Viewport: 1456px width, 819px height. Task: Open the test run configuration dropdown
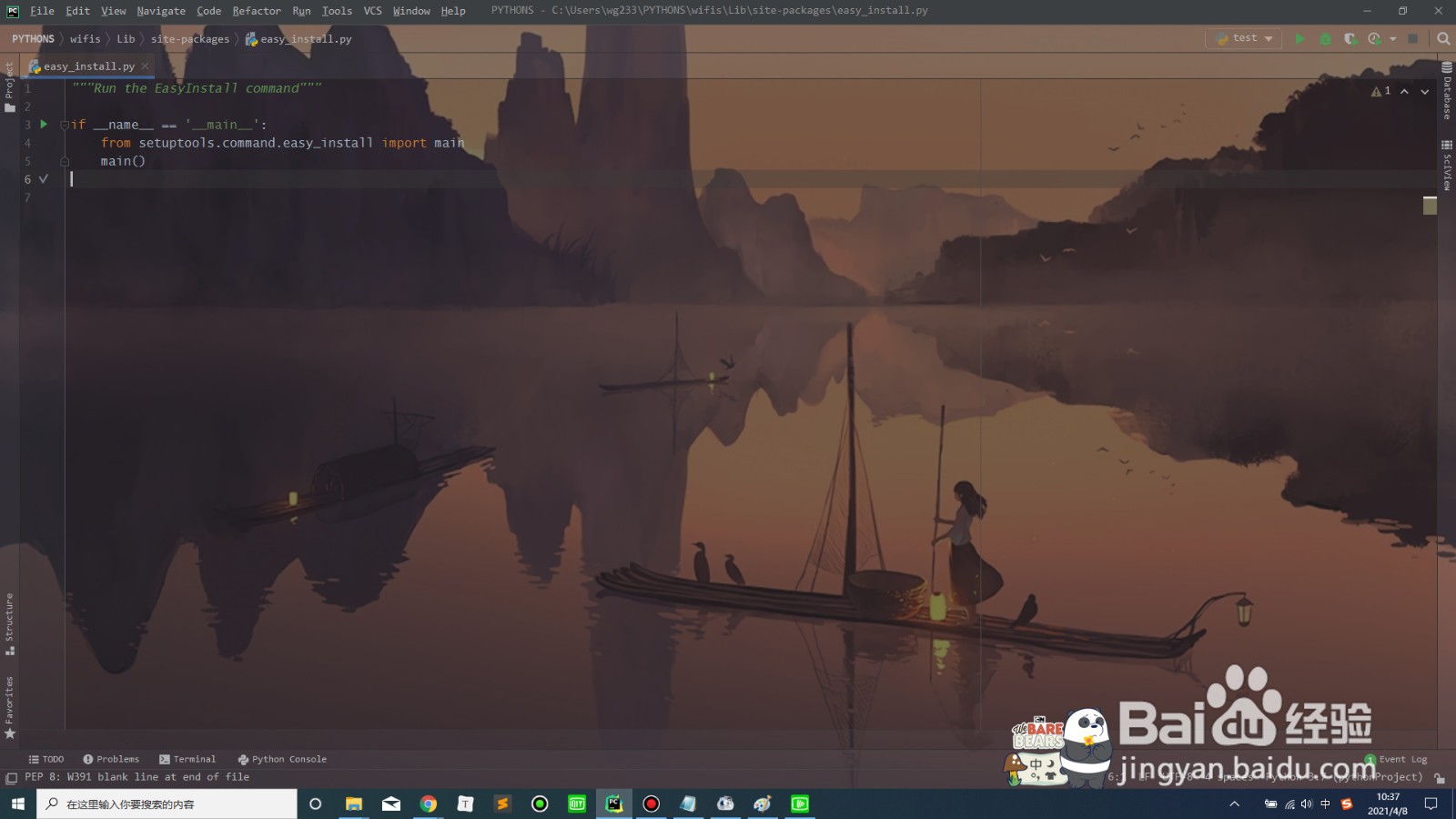click(1244, 38)
